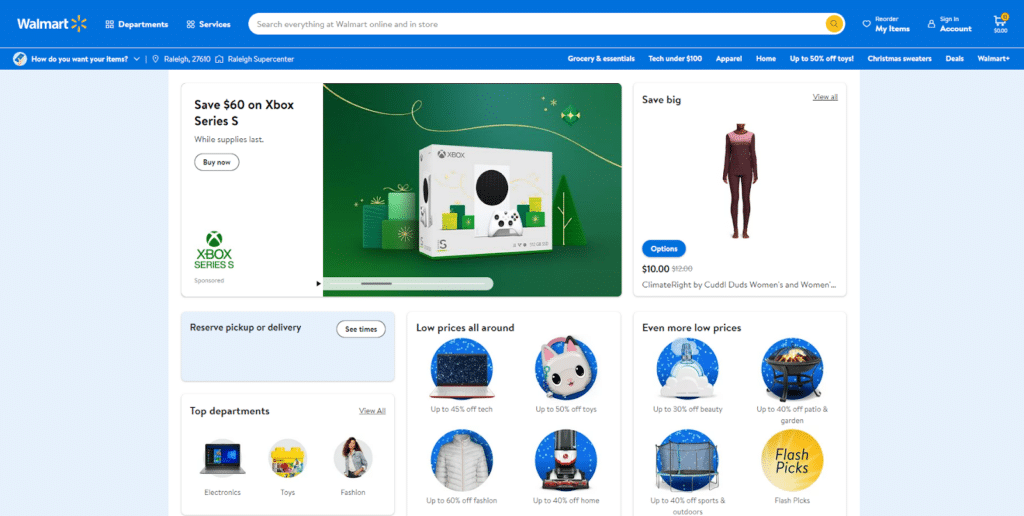Go to the Apparel section

click(728, 59)
